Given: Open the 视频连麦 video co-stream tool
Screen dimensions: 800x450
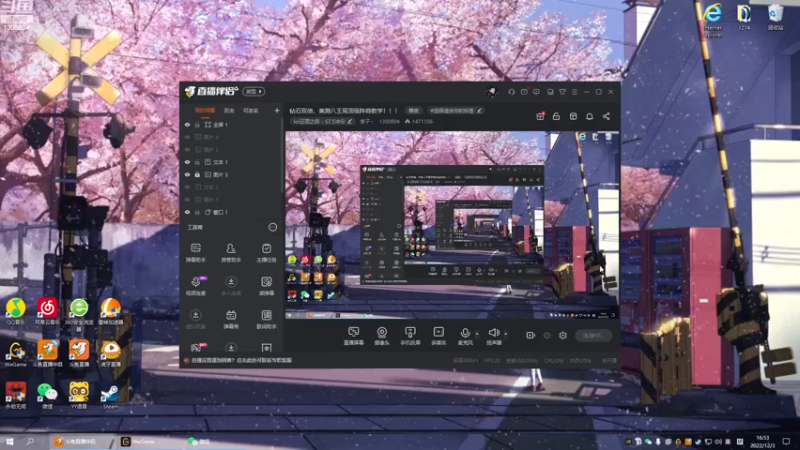Looking at the screenshot, I should [195, 286].
